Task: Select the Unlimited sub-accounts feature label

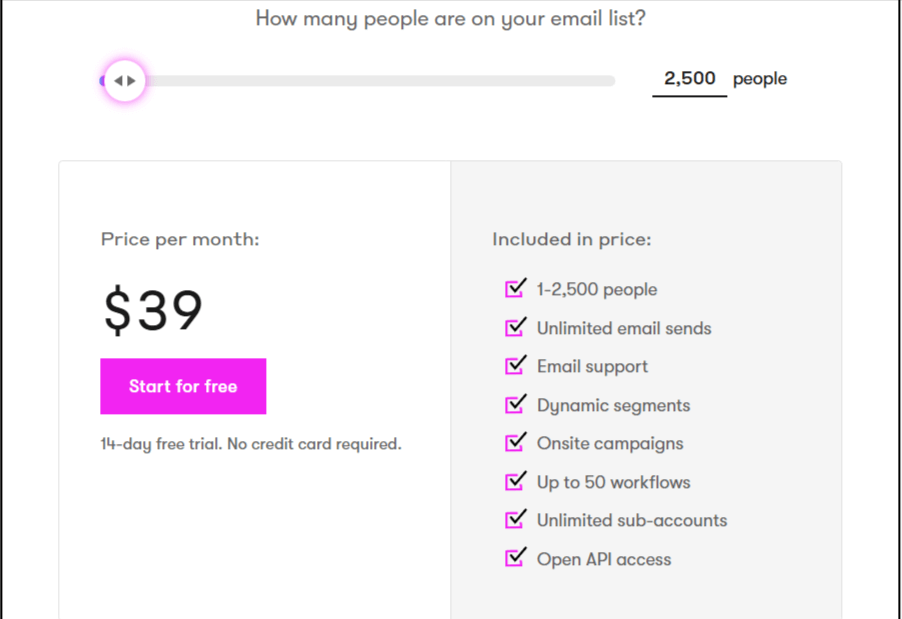Action: tap(630, 519)
